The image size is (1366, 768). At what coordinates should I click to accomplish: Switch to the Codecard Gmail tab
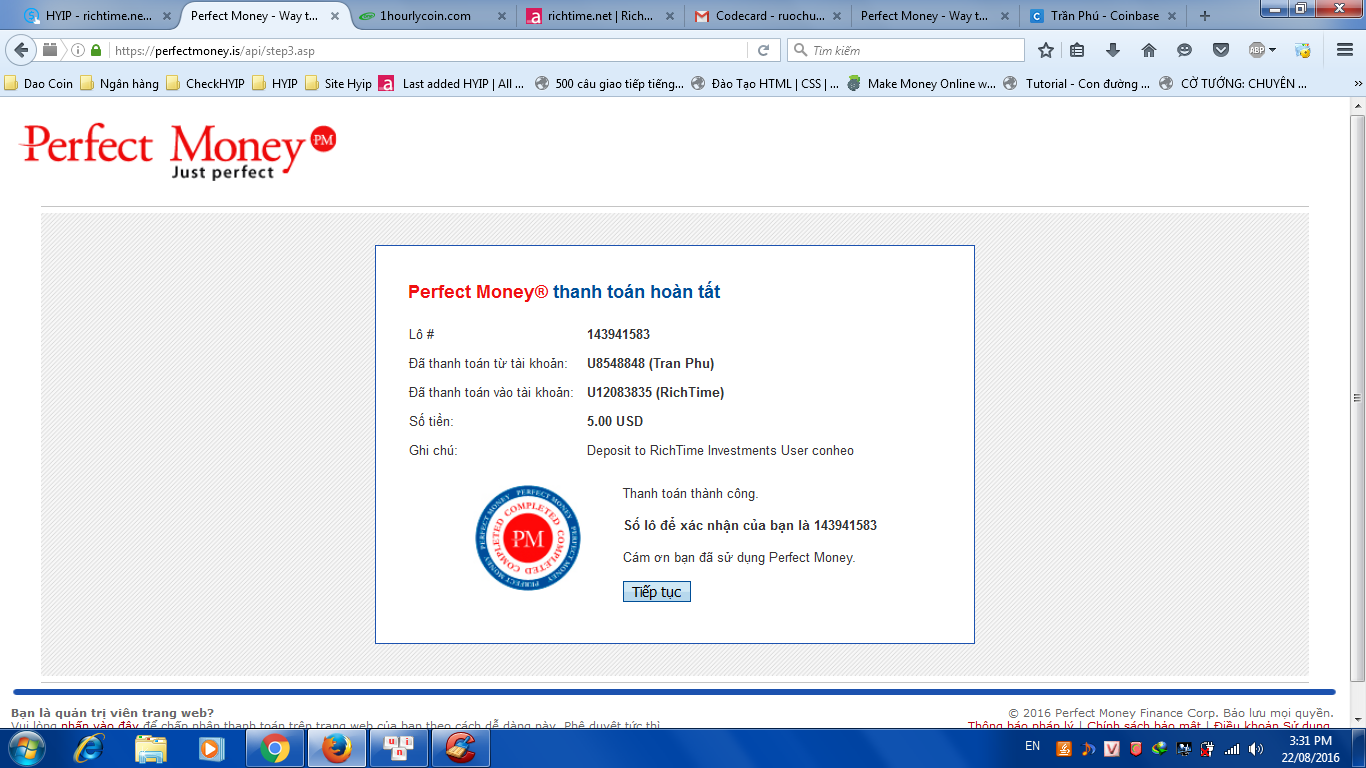(x=768, y=16)
